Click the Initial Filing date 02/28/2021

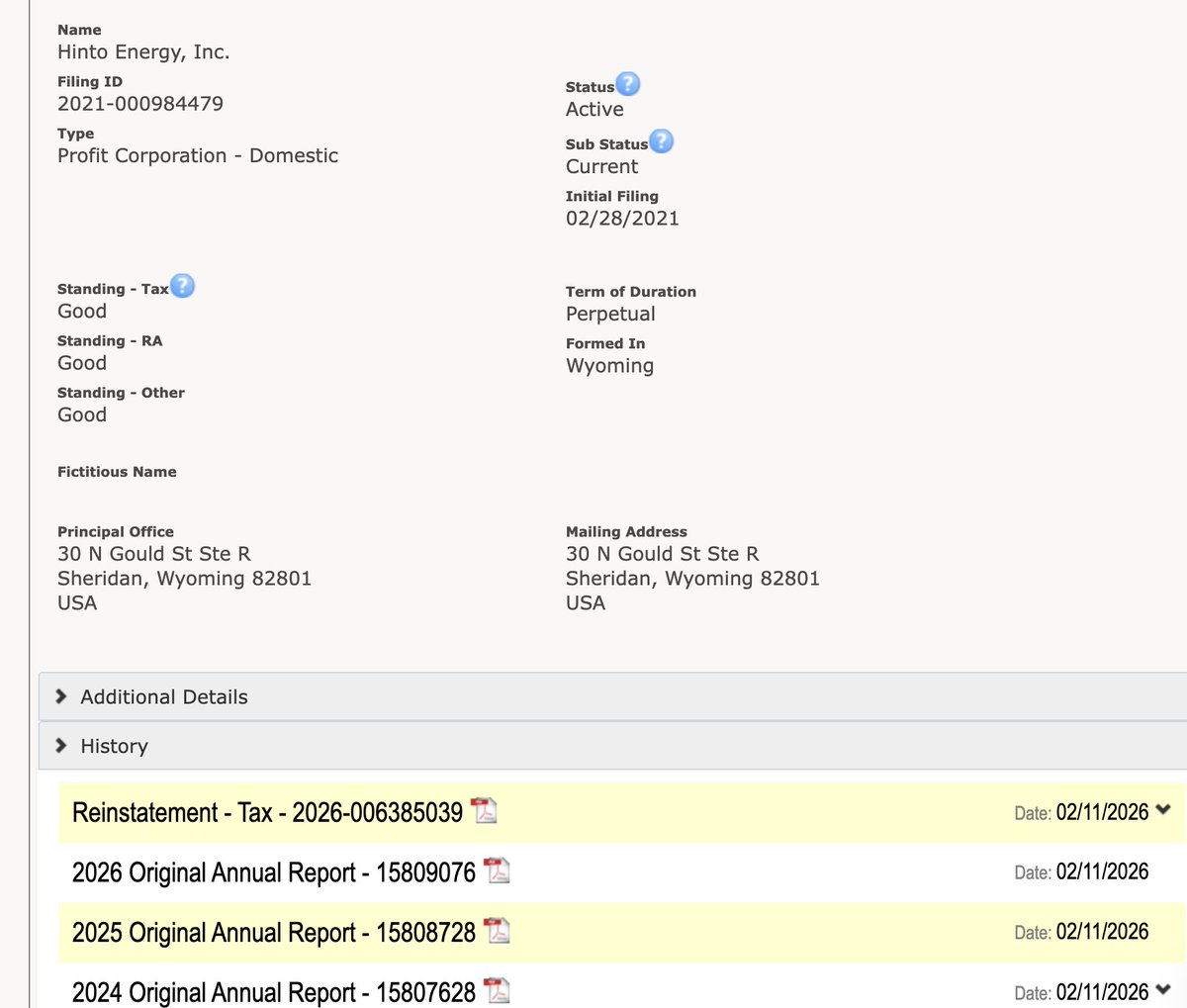pos(622,219)
